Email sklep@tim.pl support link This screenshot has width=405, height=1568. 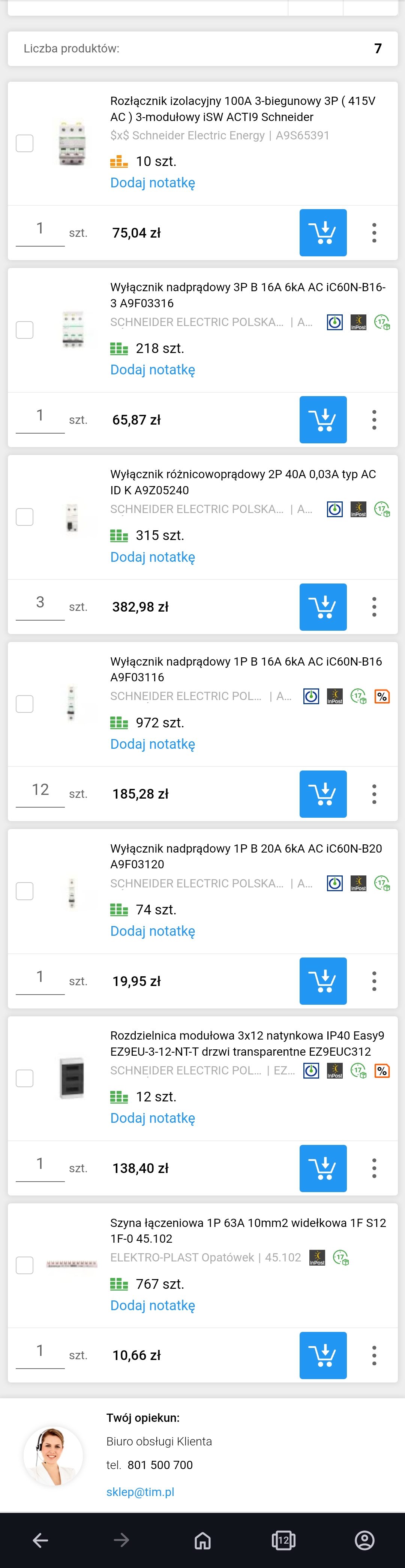coord(140,1492)
